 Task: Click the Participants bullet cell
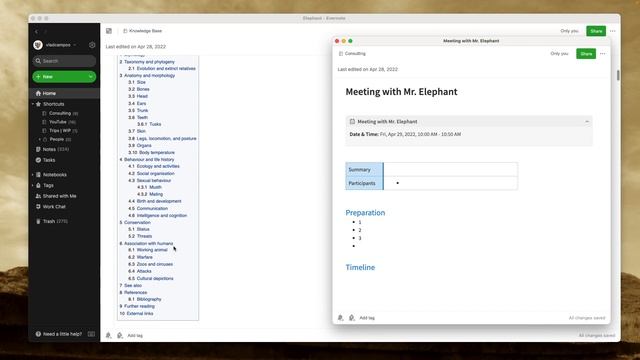tap(451, 183)
